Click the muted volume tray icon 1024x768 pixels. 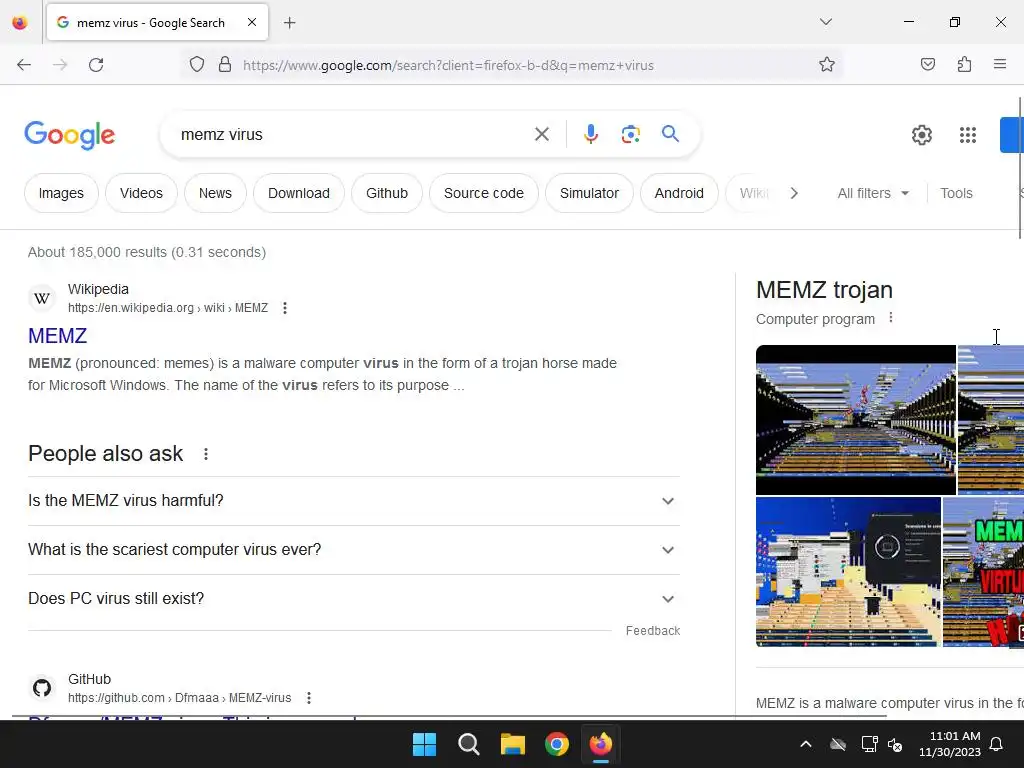pyautogui.click(x=895, y=744)
